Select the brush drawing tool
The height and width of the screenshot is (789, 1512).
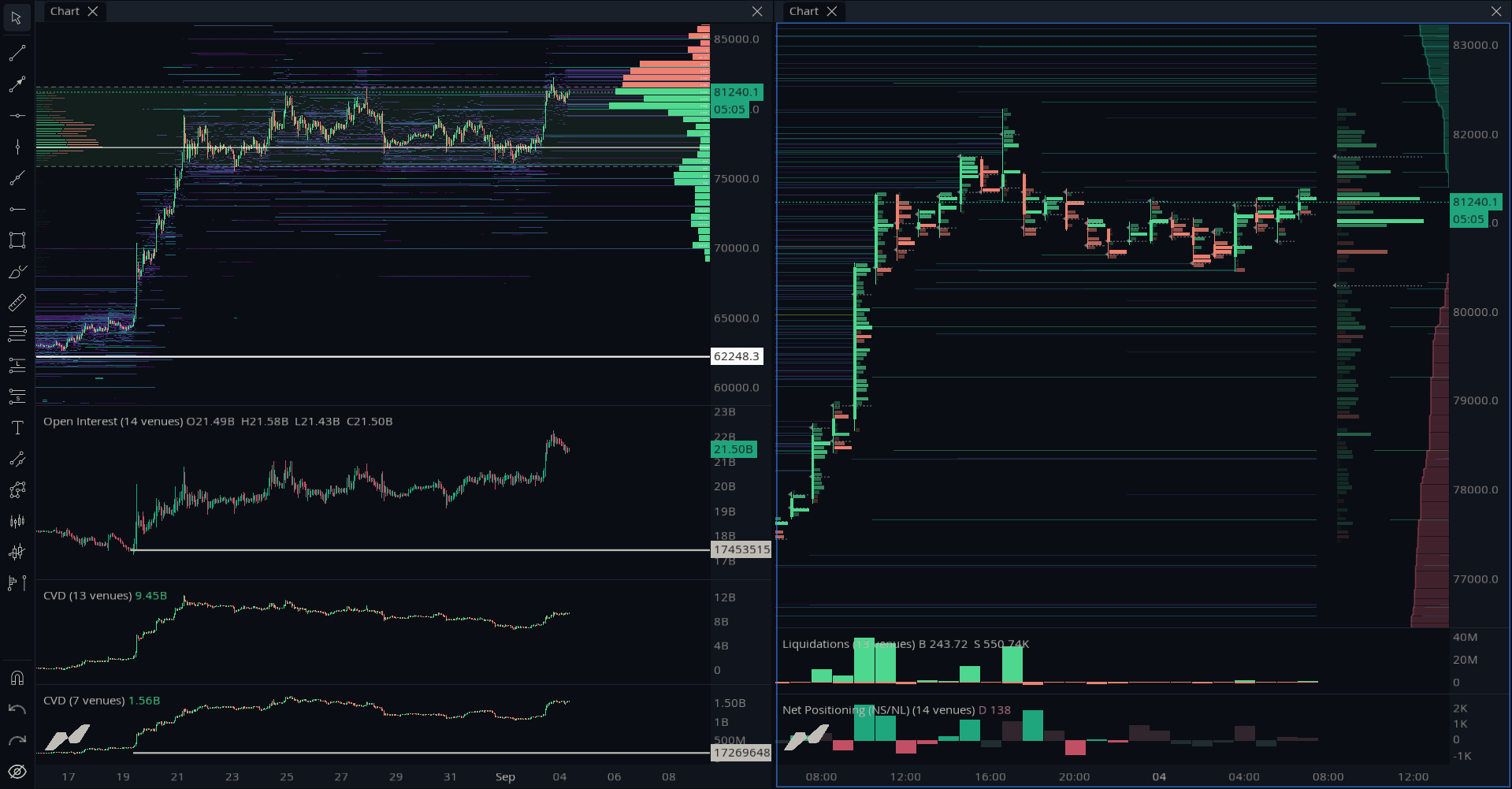click(x=17, y=272)
